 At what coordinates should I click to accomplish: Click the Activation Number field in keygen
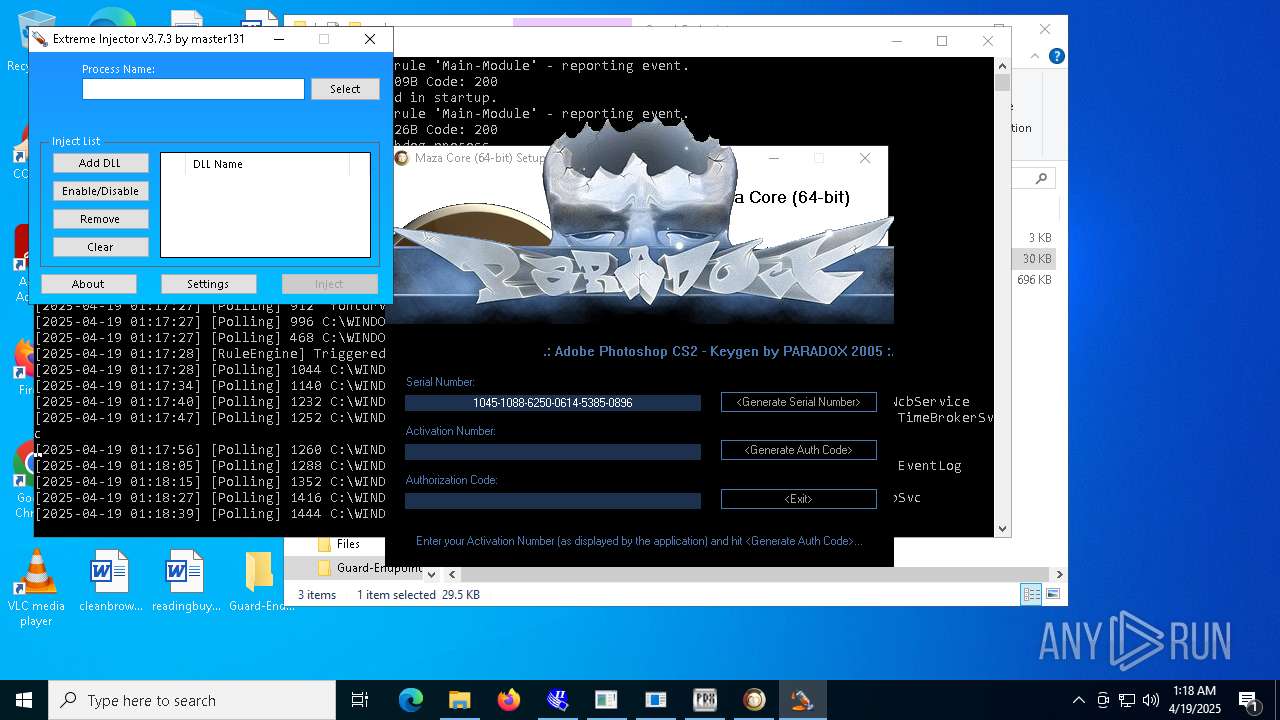tap(553, 452)
